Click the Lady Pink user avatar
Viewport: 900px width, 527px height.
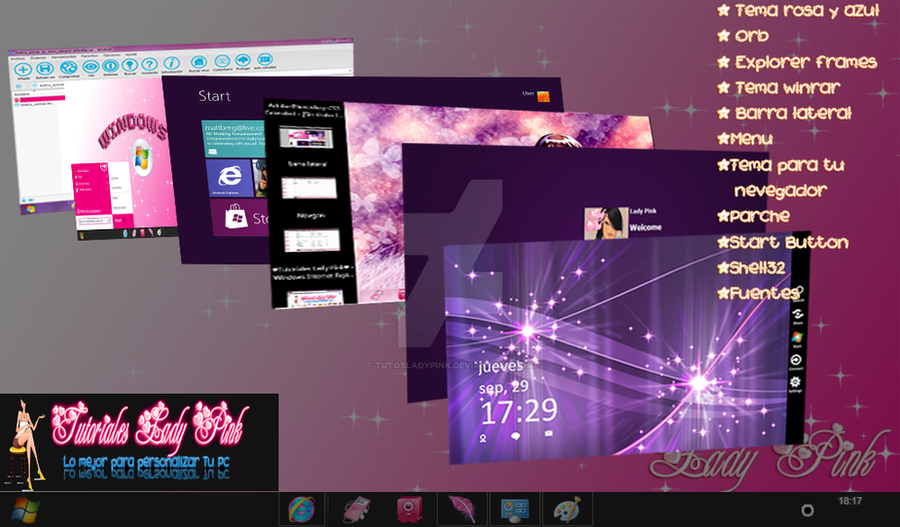(x=606, y=224)
